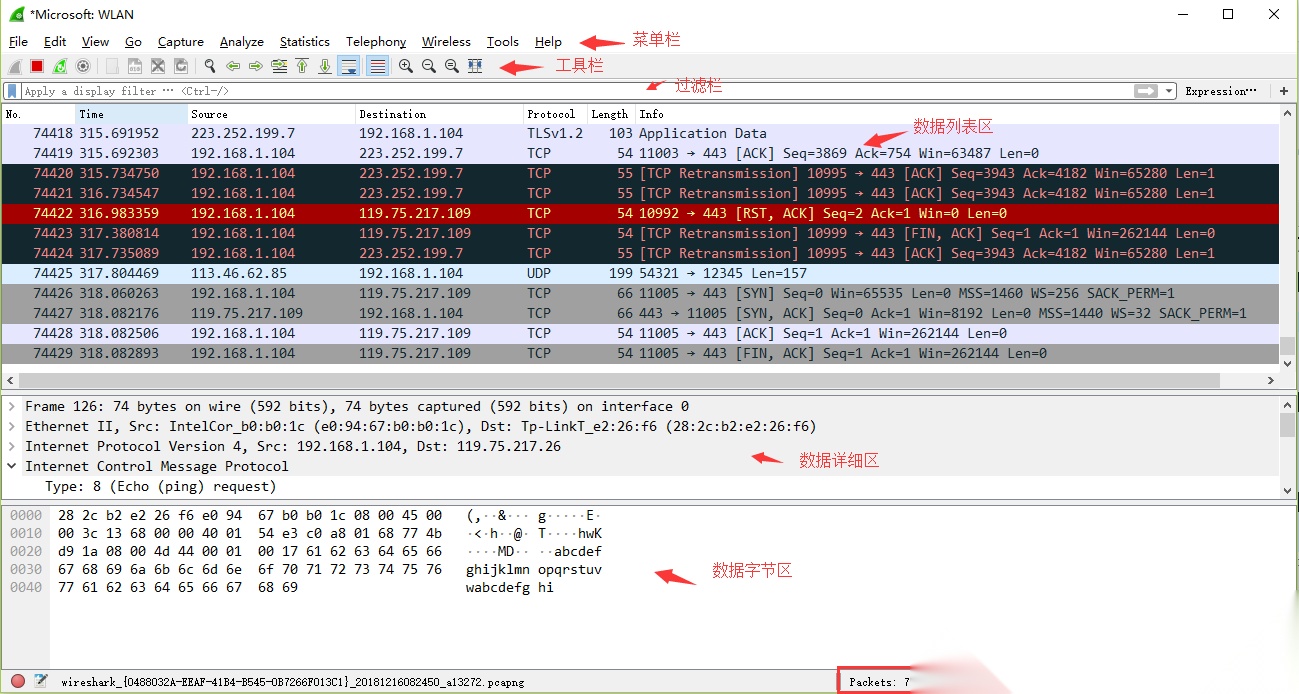Screen dimensions: 1299x694
Task: Open the Go menu
Action: pyautogui.click(x=133, y=42)
